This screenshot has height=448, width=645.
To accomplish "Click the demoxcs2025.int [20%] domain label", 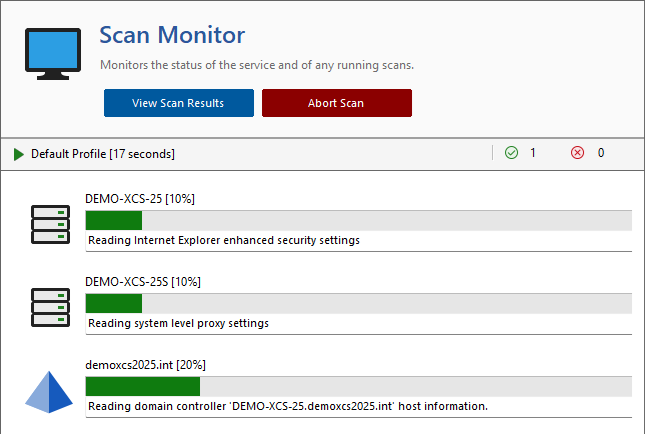I will [146, 364].
